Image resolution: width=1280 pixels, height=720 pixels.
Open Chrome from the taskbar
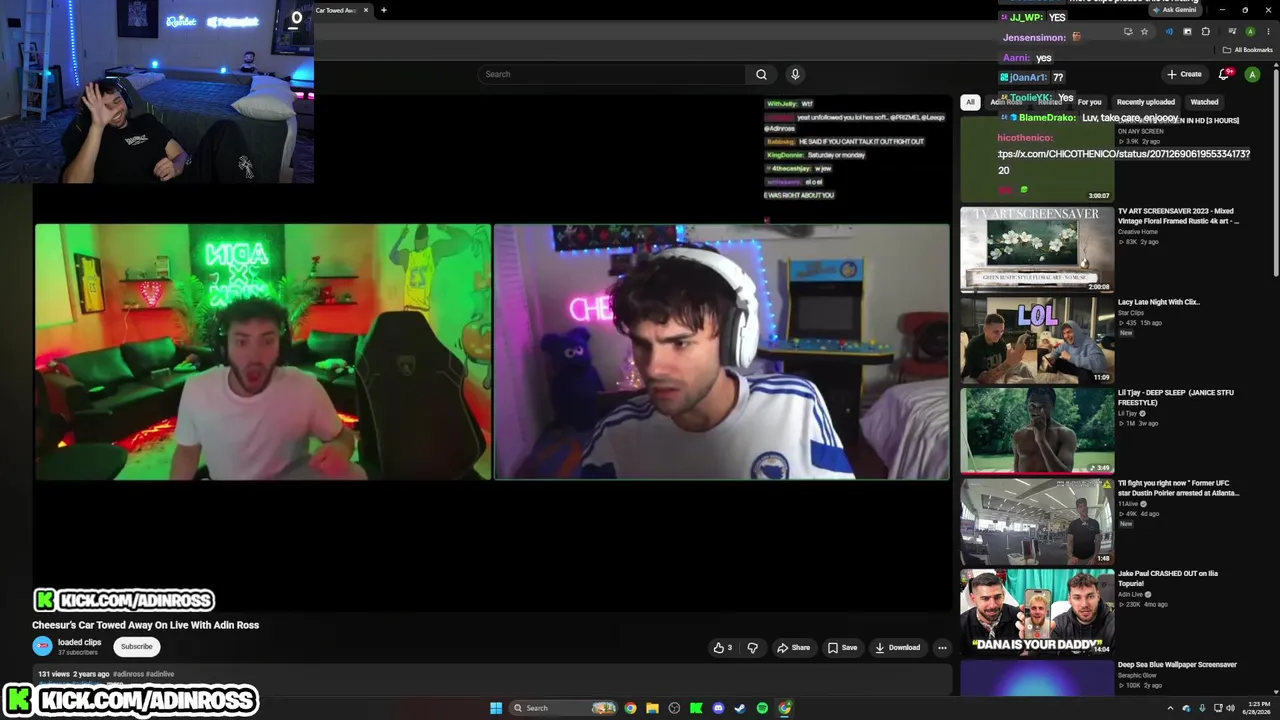(630, 708)
